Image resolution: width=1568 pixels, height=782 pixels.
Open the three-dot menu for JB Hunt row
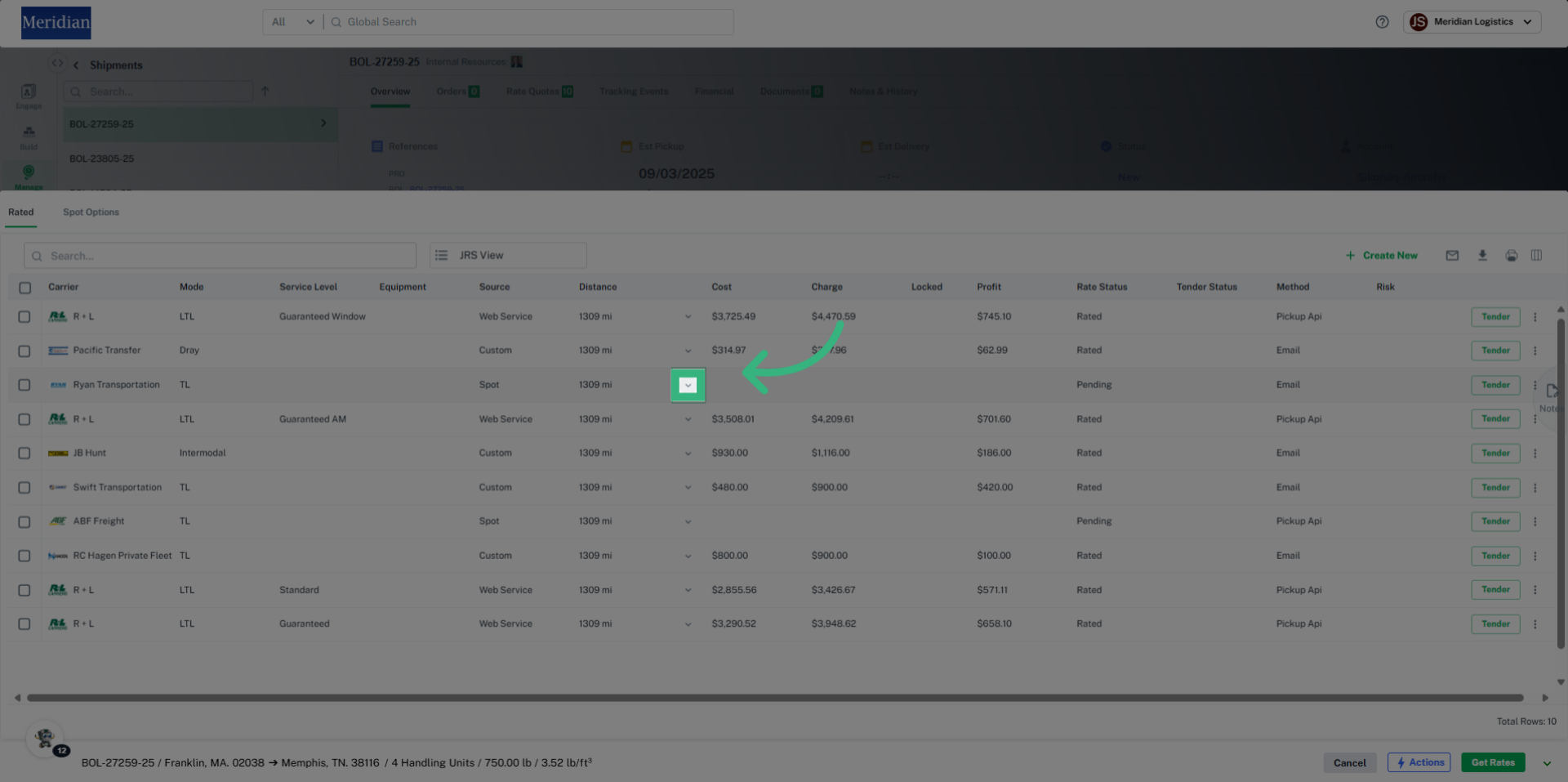point(1535,454)
